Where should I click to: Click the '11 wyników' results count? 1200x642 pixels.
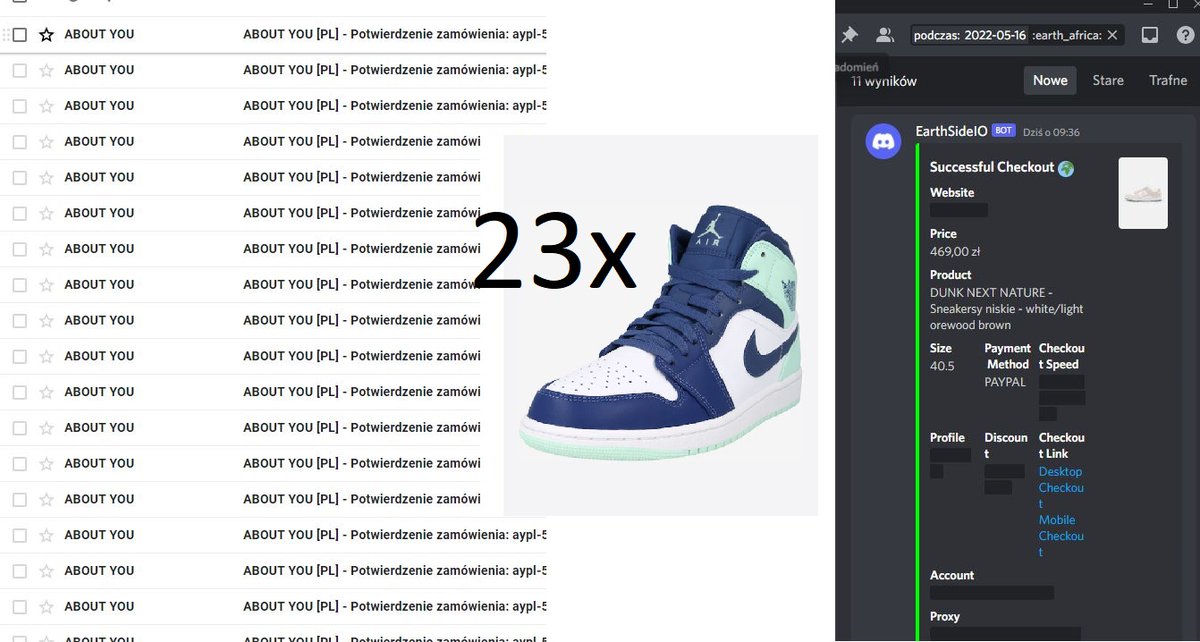(x=884, y=81)
